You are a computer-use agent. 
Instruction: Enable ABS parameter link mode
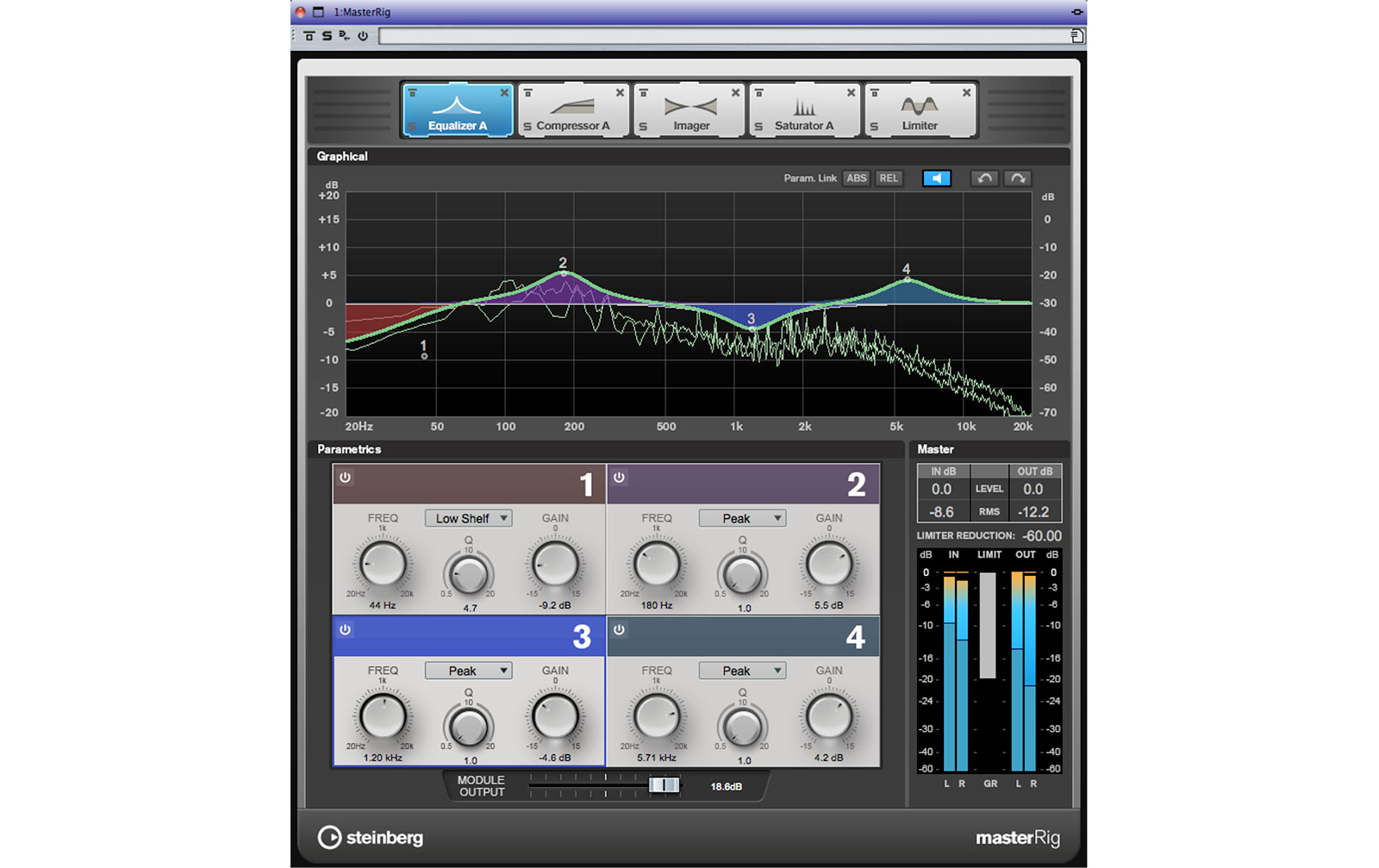click(856, 178)
